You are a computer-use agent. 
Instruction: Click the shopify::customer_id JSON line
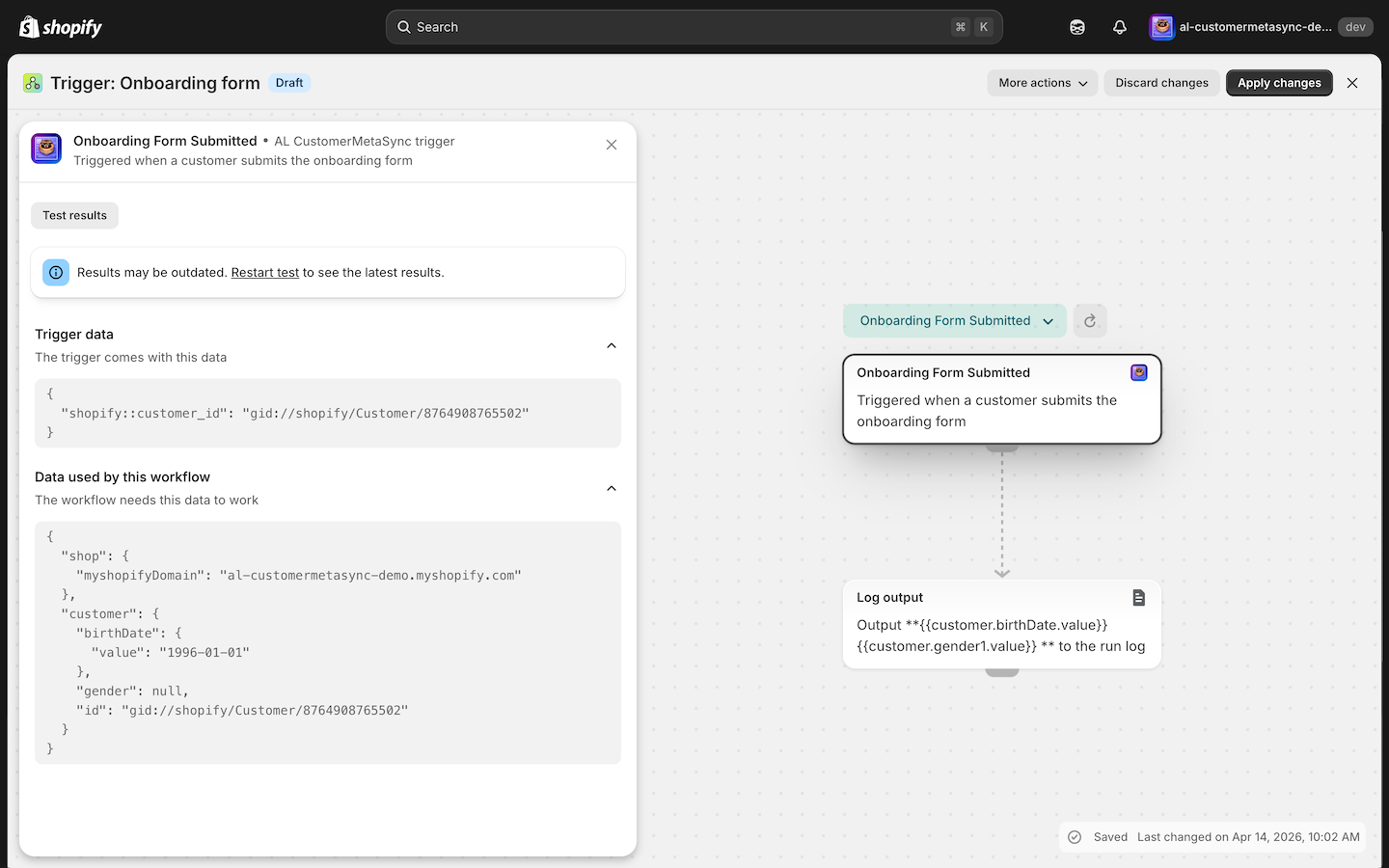(295, 413)
